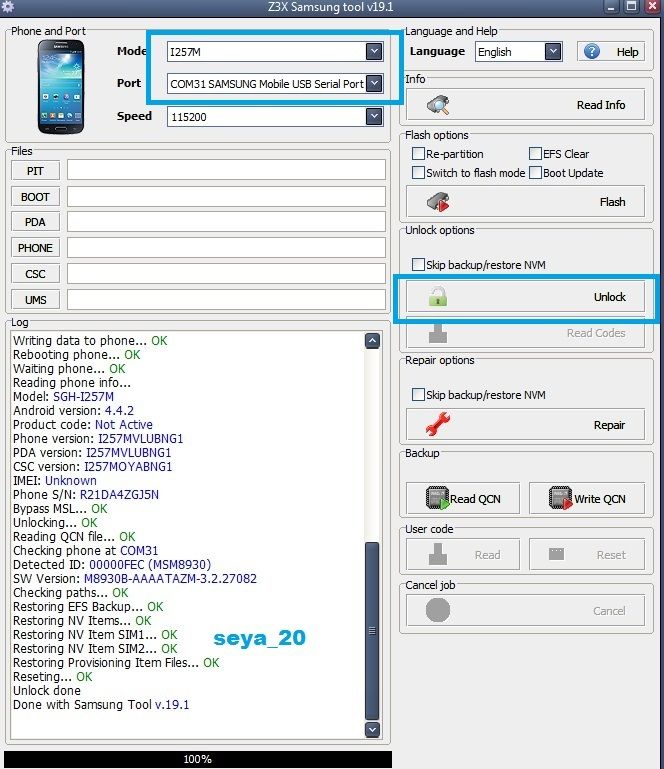Click the Read QCN chip icon
The height and width of the screenshot is (769, 664).
click(x=437, y=498)
